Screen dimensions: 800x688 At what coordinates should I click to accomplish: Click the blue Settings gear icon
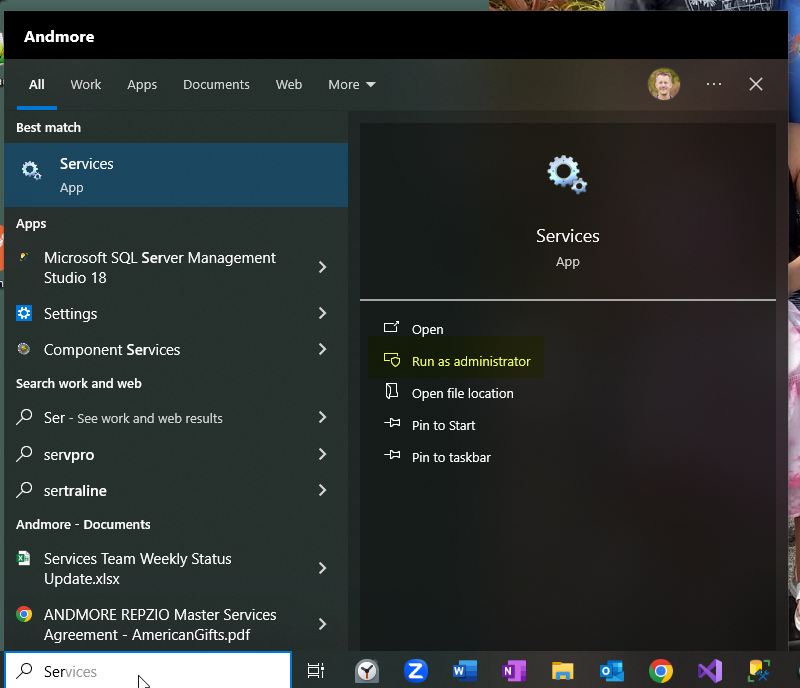[x=24, y=313]
